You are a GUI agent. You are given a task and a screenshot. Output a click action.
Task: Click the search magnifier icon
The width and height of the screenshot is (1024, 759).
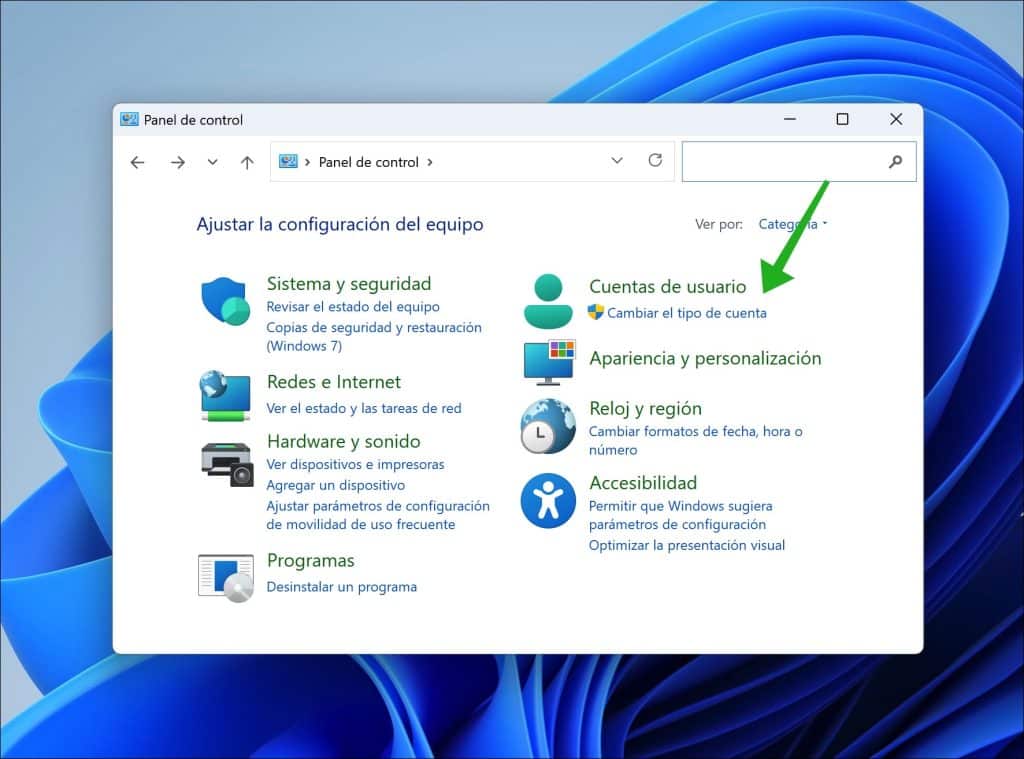pyautogui.click(x=895, y=161)
